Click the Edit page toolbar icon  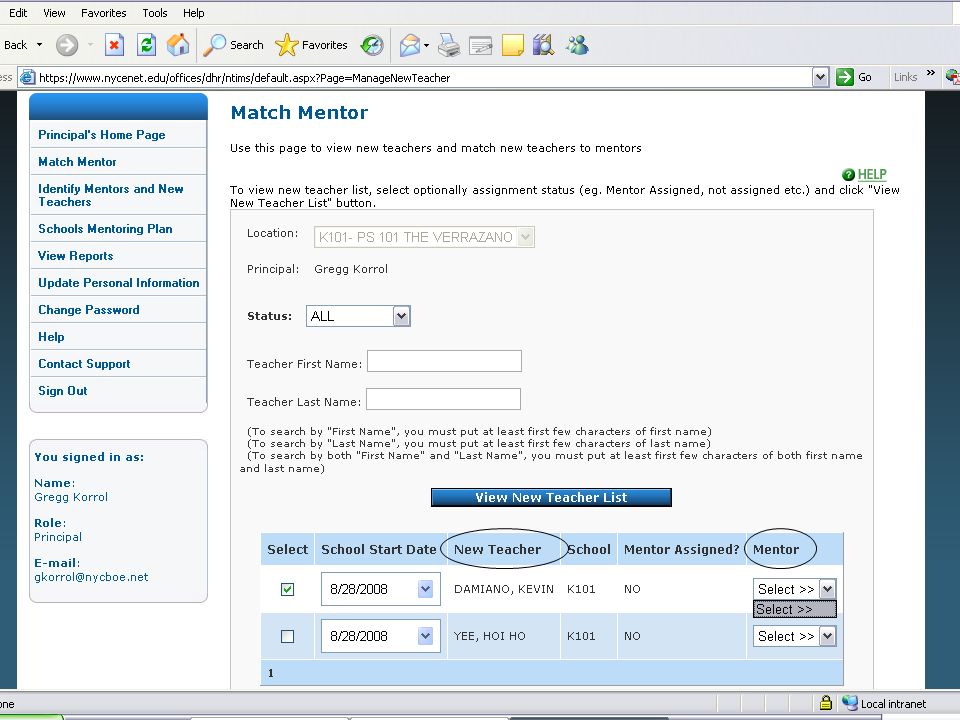point(481,45)
